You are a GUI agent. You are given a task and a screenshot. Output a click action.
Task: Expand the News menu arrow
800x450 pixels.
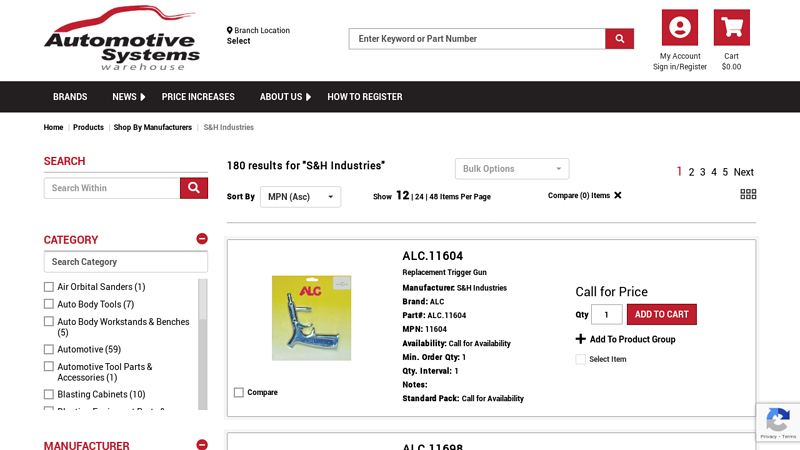143,97
